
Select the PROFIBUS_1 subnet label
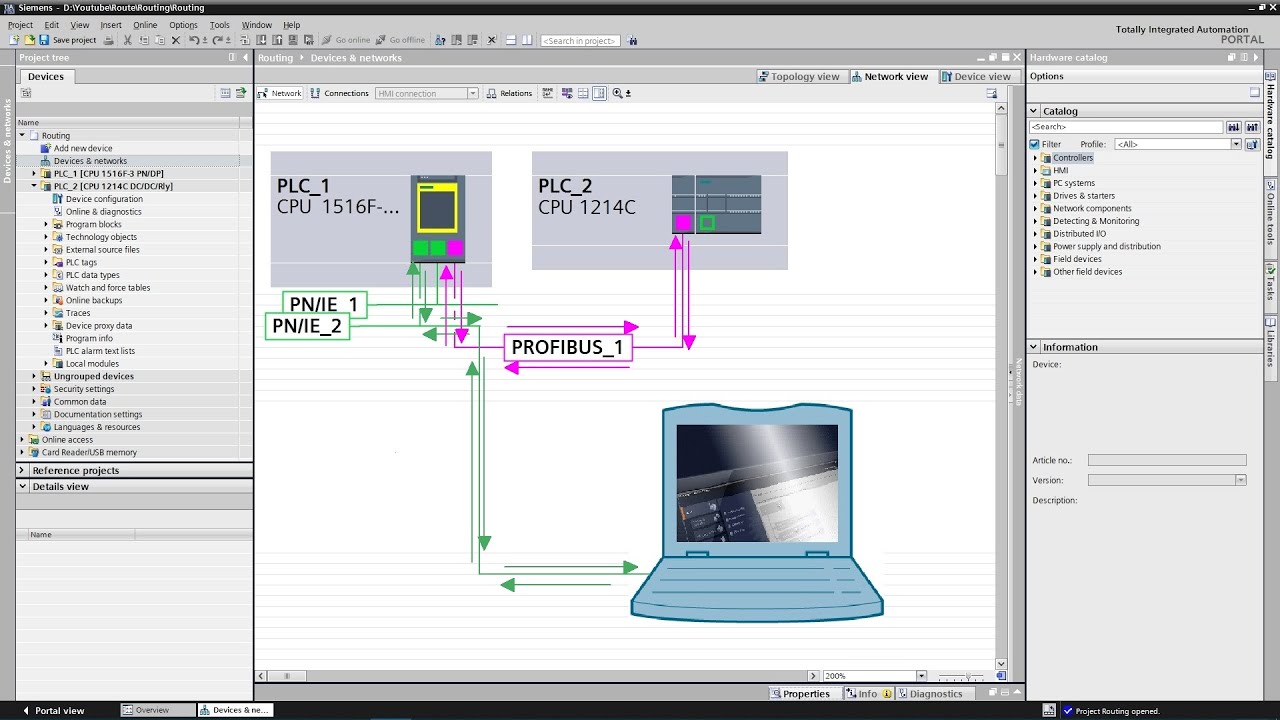(567, 347)
